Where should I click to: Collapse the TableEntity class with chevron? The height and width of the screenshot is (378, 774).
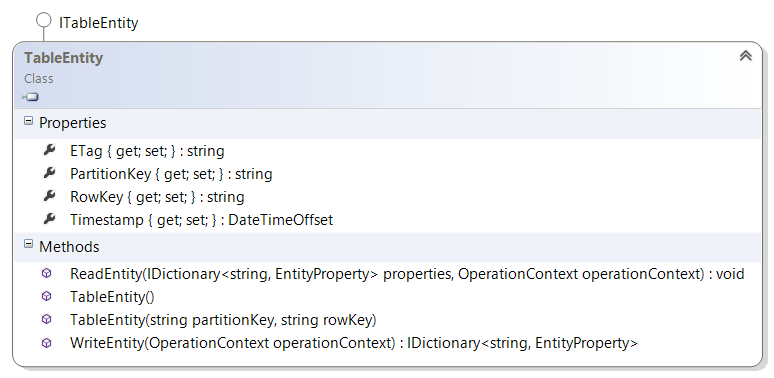[x=745, y=56]
